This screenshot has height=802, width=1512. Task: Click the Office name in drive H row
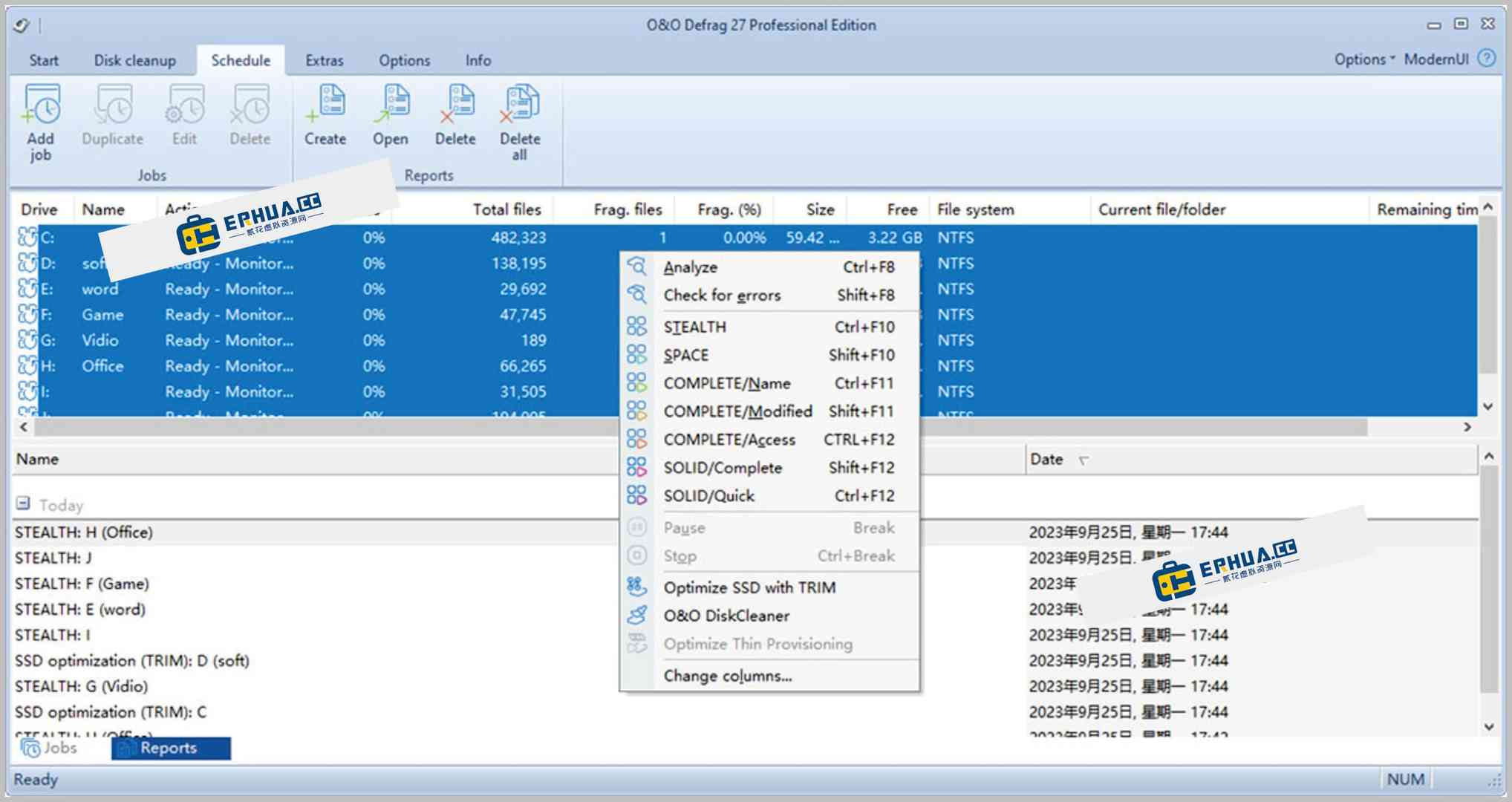tap(102, 366)
